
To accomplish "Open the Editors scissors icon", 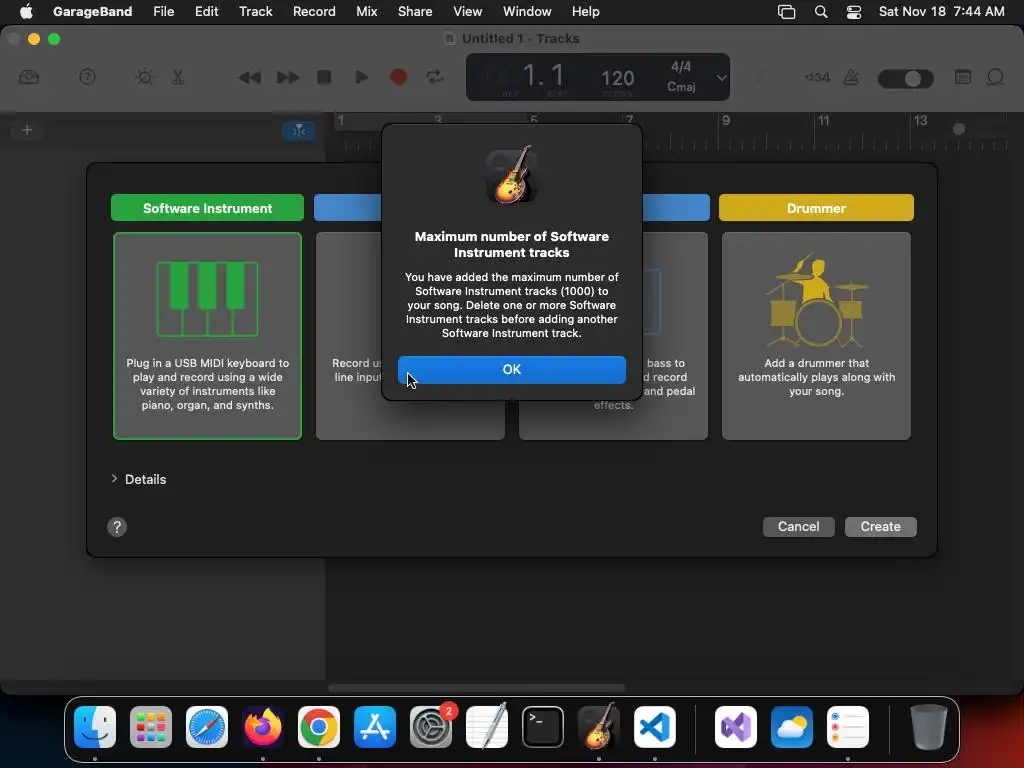I will pos(178,77).
